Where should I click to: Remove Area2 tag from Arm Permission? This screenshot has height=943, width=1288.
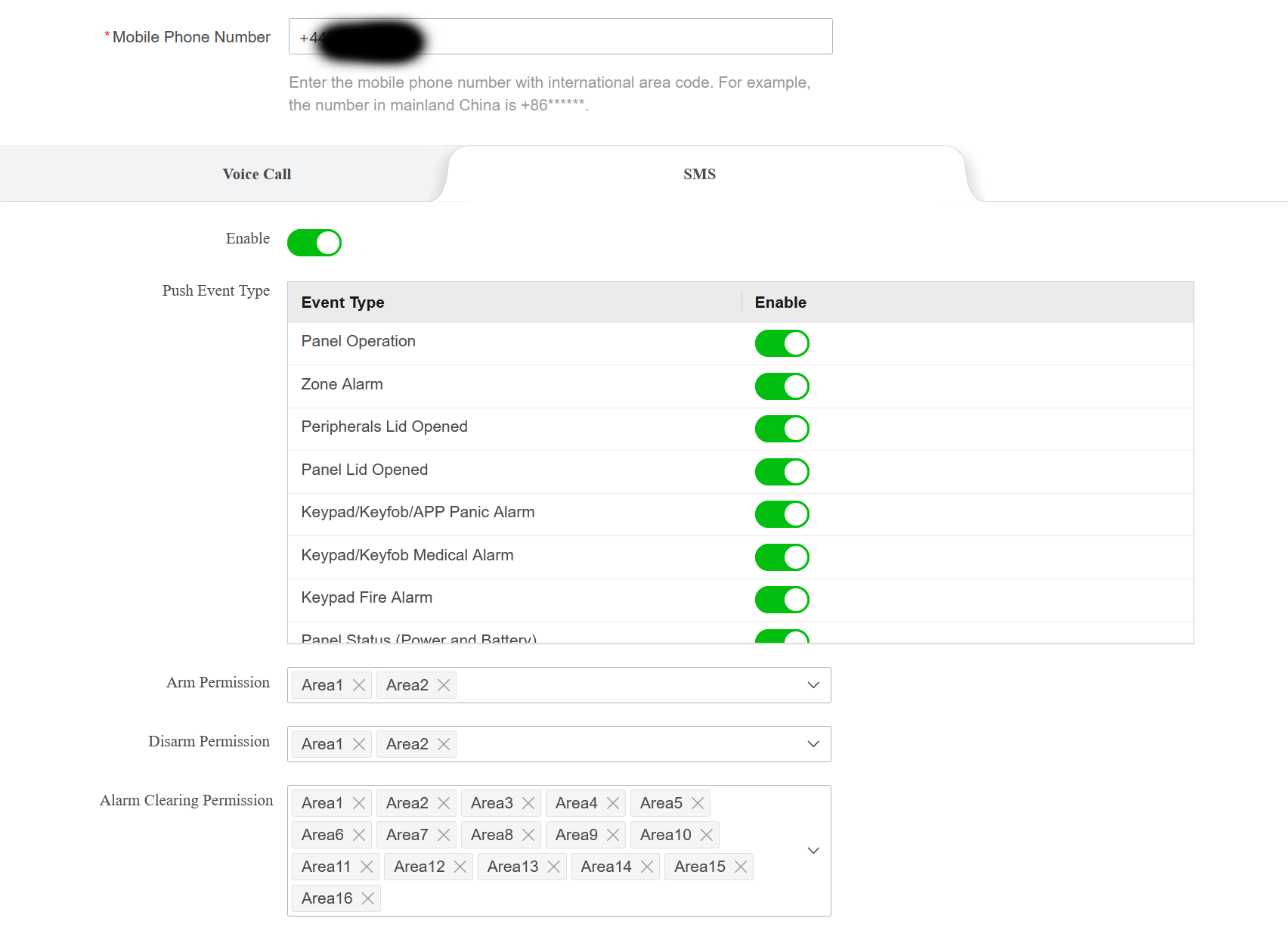click(444, 685)
